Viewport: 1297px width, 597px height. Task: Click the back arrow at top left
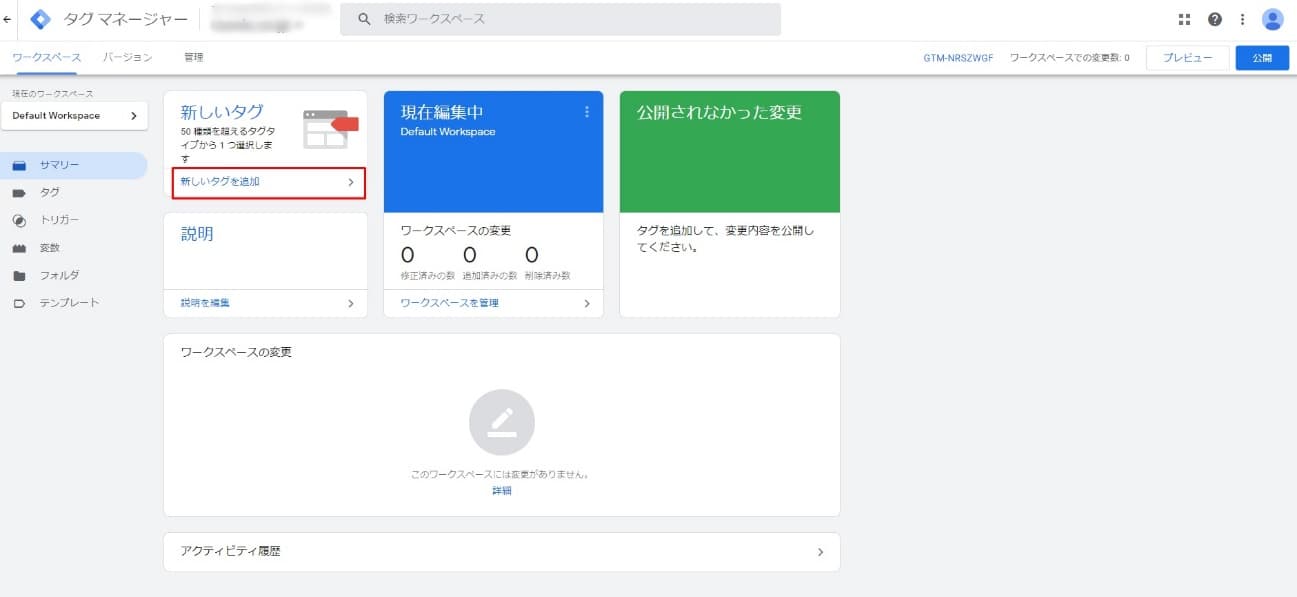pyautogui.click(x=8, y=19)
